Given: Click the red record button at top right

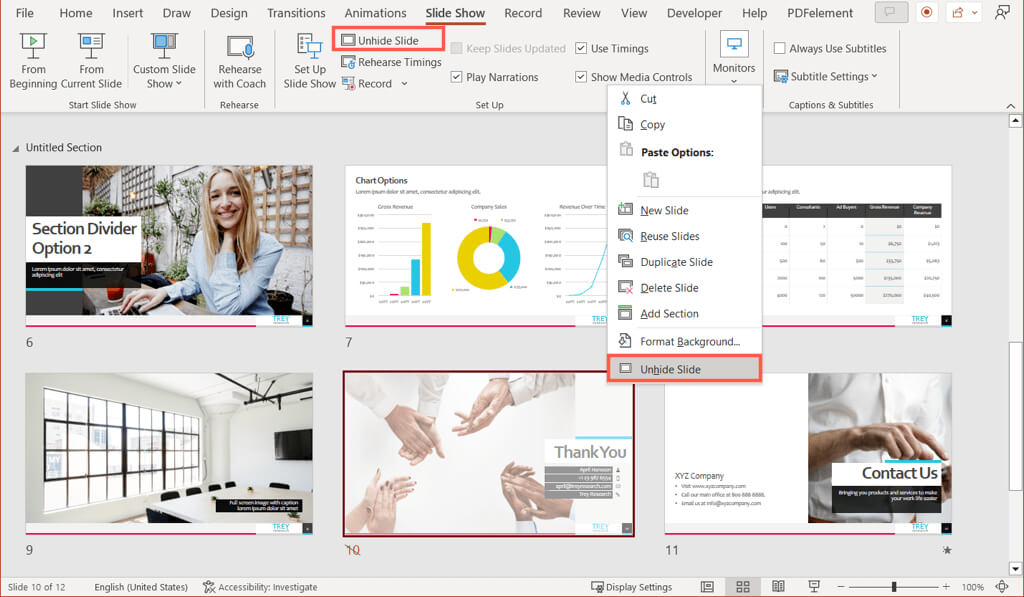Looking at the screenshot, I should point(926,12).
